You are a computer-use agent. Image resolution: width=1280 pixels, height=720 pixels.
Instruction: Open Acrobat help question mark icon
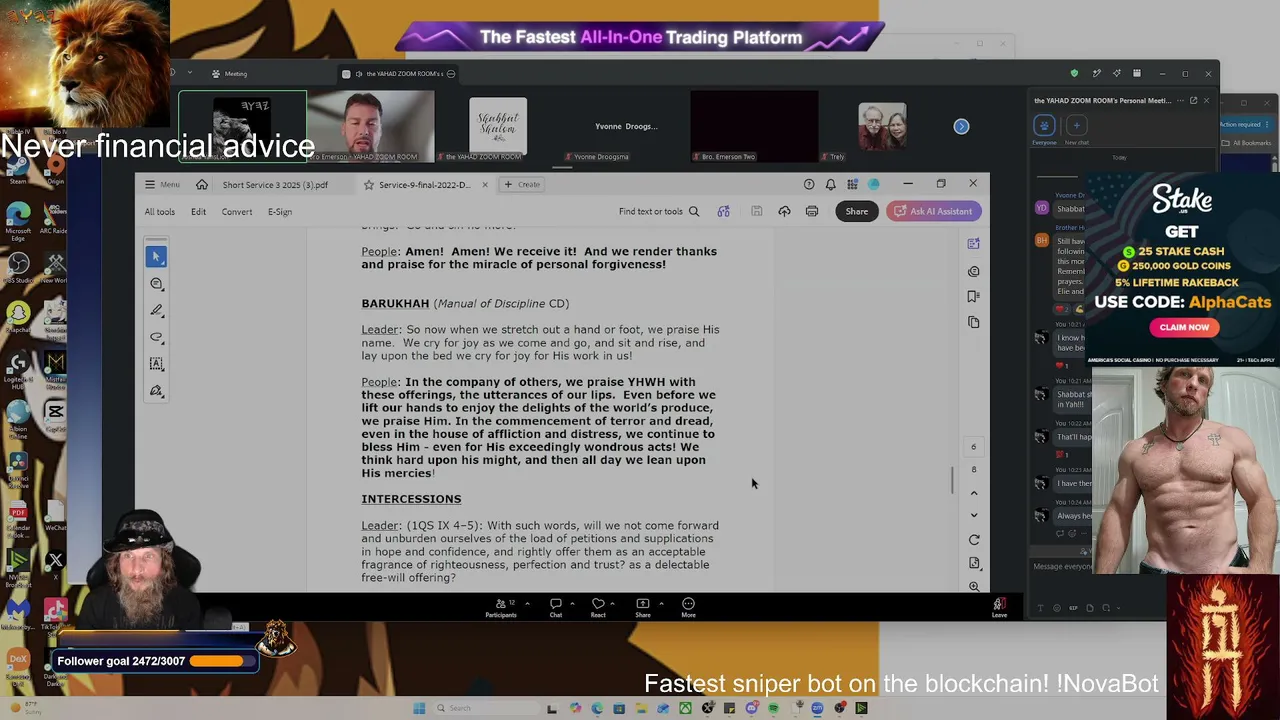pos(809,184)
